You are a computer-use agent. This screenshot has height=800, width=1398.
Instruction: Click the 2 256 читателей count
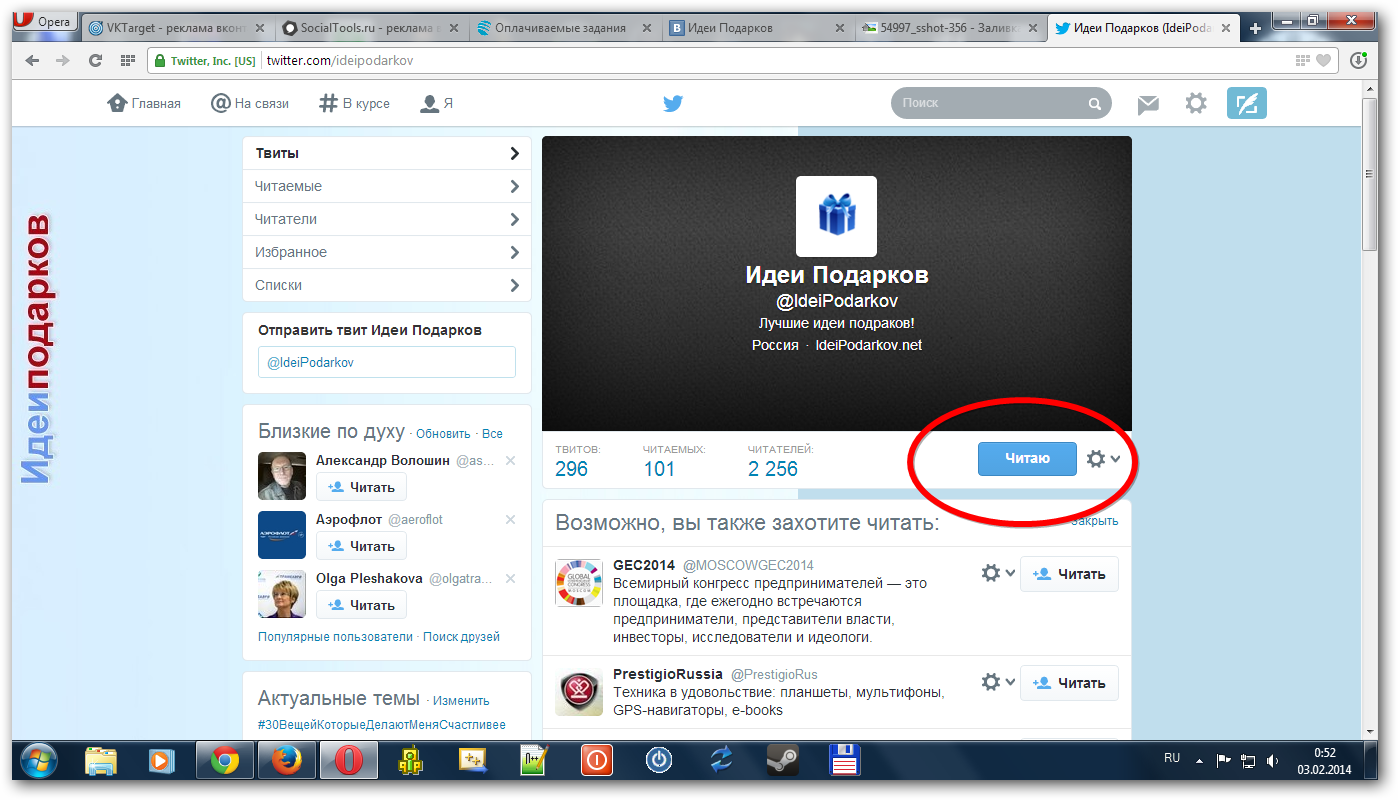[x=773, y=469]
